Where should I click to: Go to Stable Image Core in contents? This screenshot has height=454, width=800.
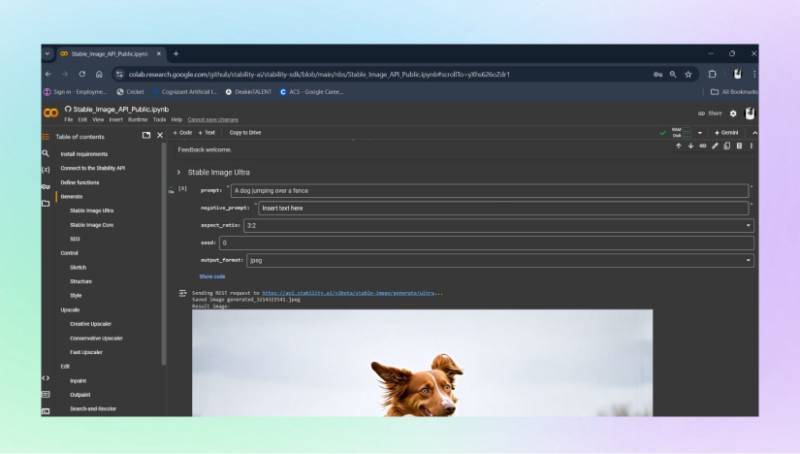[92, 225]
